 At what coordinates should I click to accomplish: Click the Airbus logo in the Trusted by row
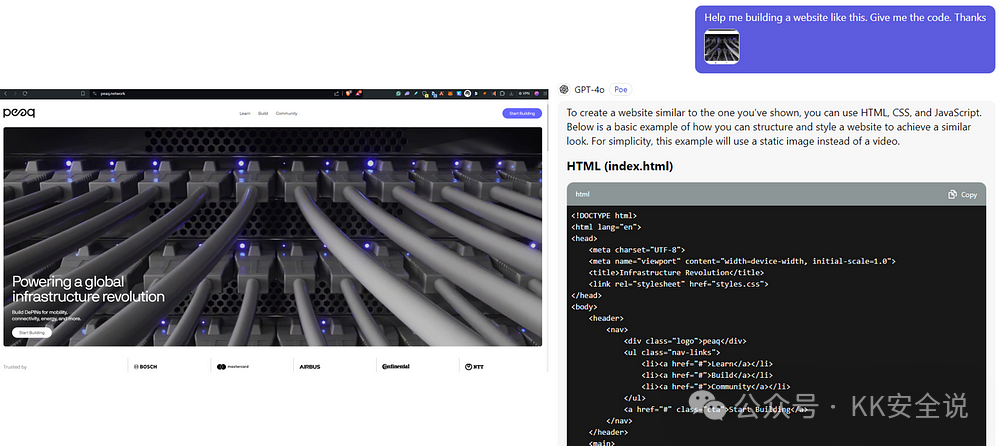tap(310, 367)
